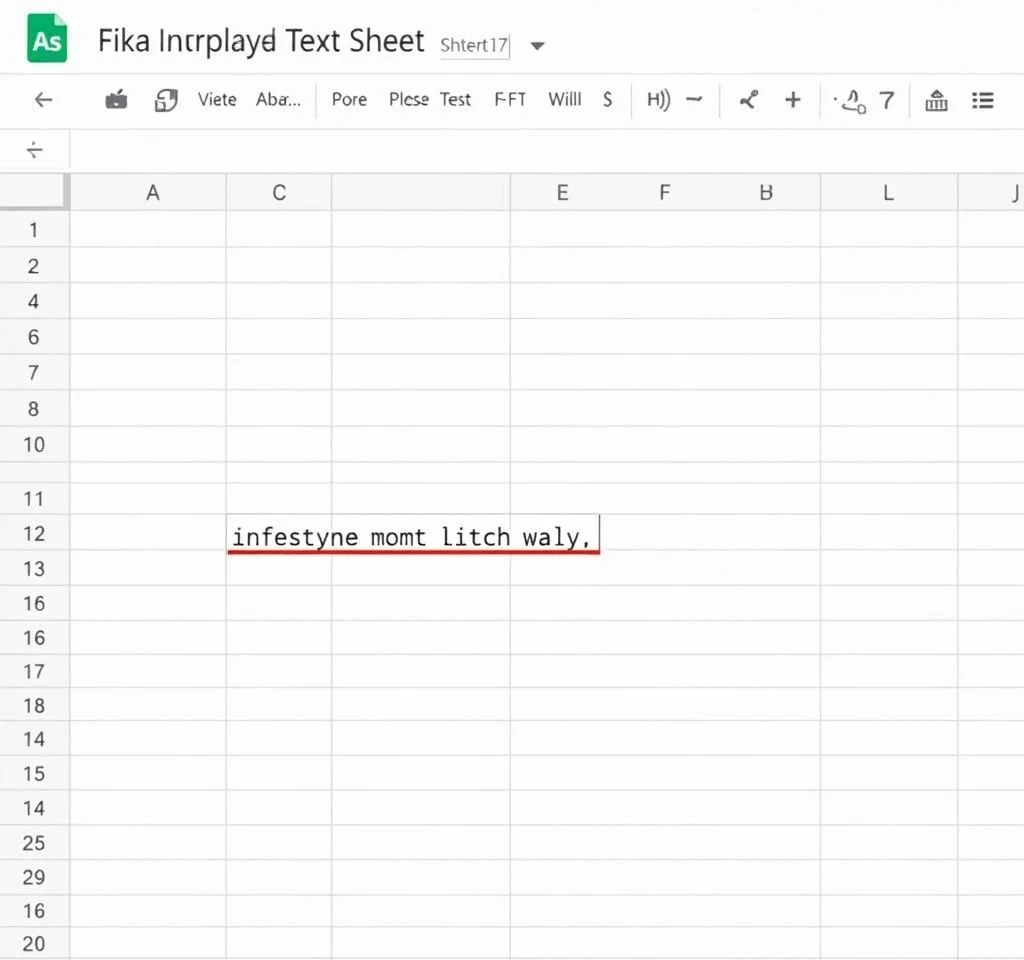
Task: Select row 1 header
Action: [34, 230]
